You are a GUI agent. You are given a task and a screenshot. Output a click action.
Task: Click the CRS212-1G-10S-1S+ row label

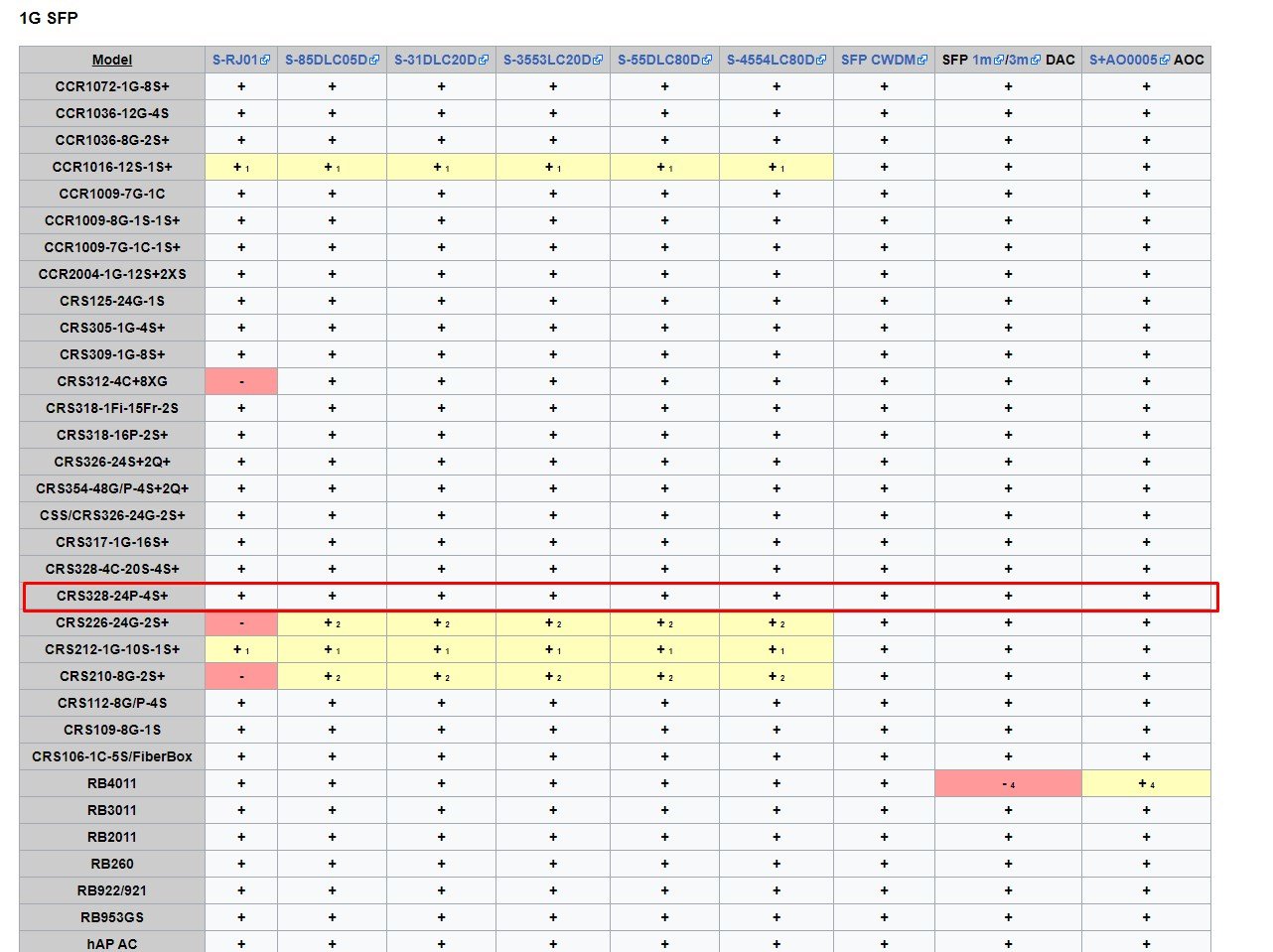(x=112, y=649)
